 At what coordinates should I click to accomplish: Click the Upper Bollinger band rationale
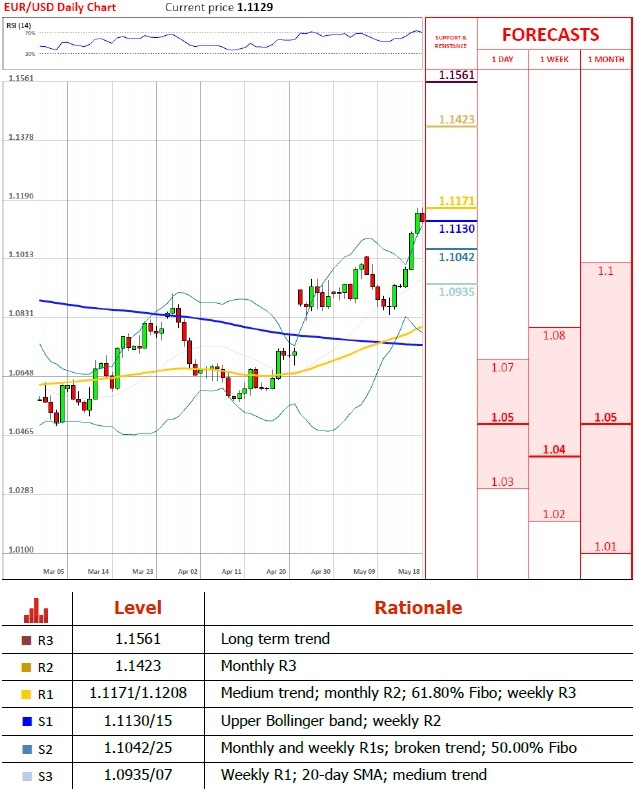331,721
